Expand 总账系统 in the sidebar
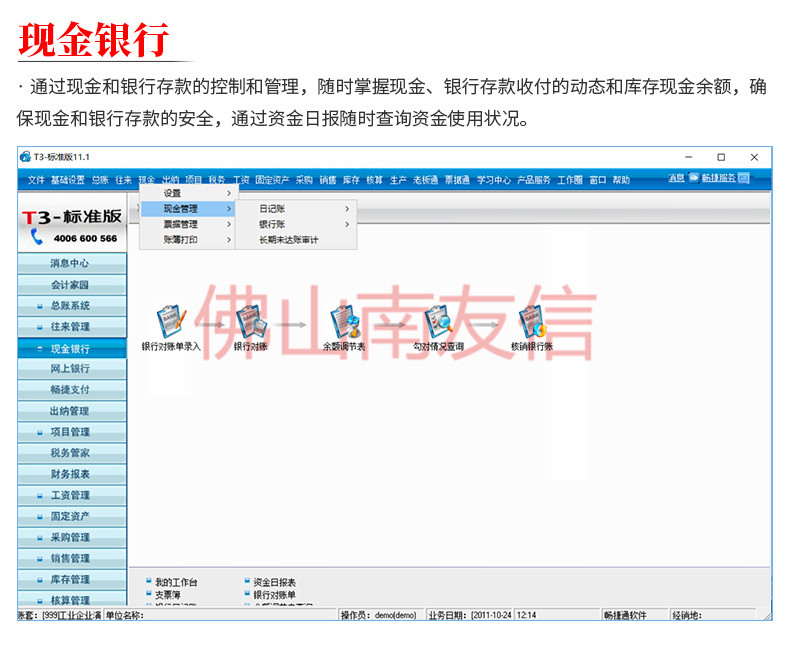 (x=40, y=306)
